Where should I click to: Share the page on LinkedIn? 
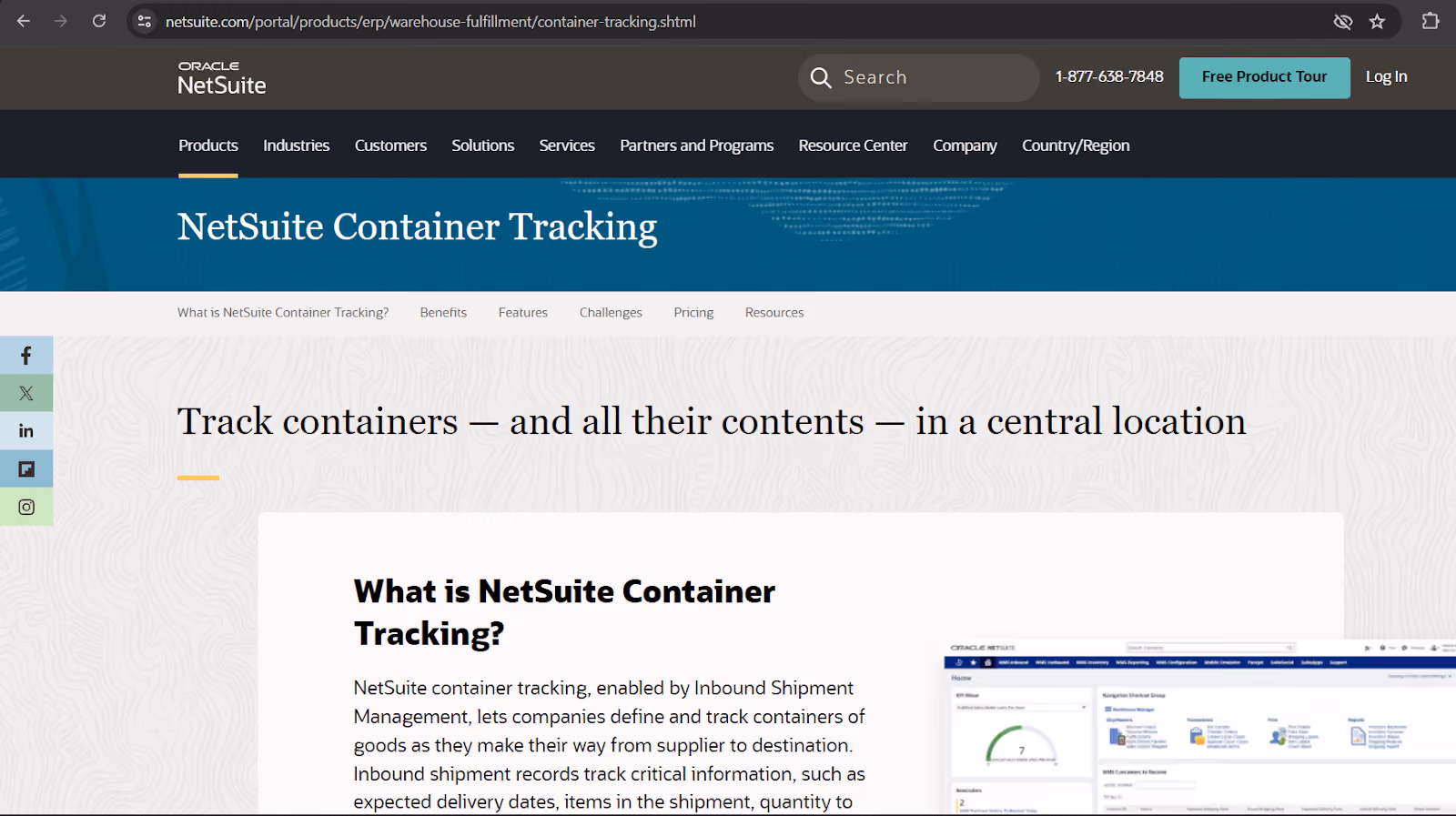26,431
